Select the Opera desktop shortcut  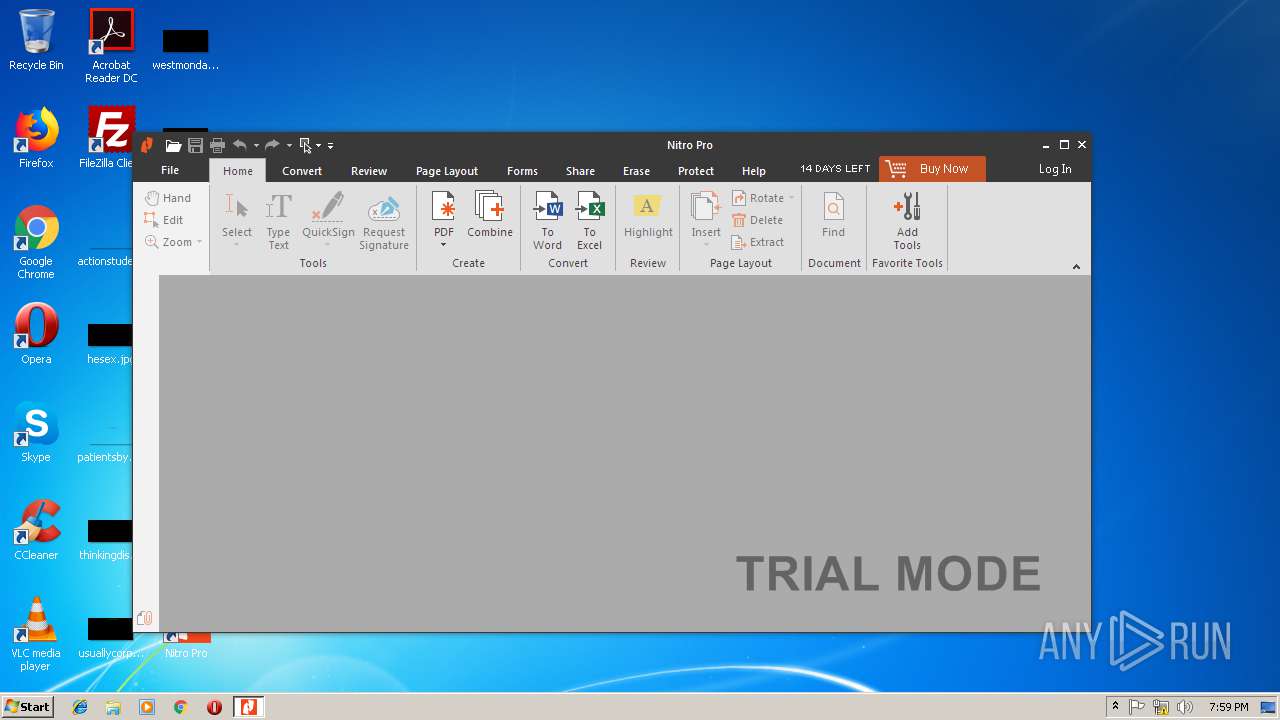pos(36,334)
